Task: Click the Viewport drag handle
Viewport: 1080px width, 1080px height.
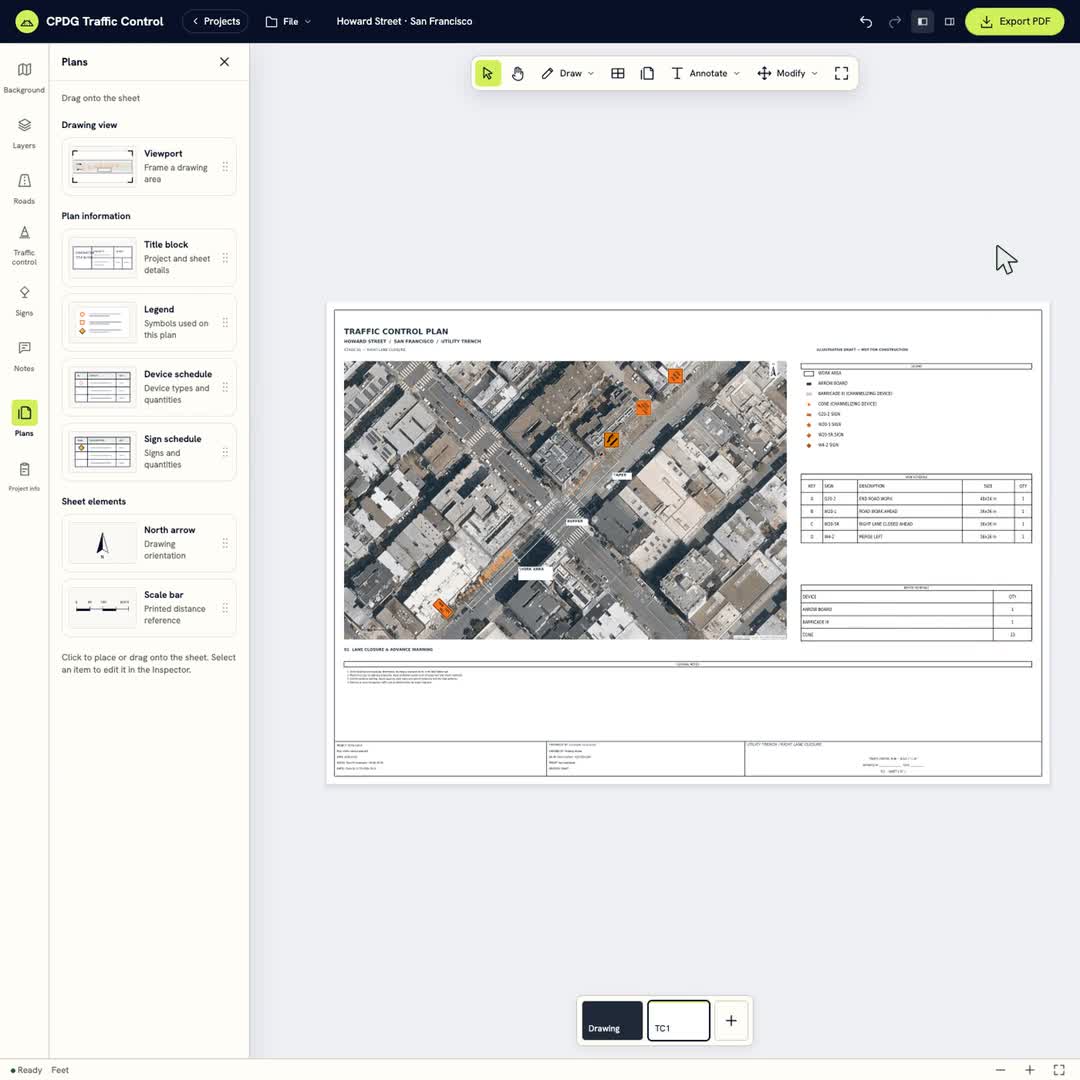Action: click(x=225, y=167)
